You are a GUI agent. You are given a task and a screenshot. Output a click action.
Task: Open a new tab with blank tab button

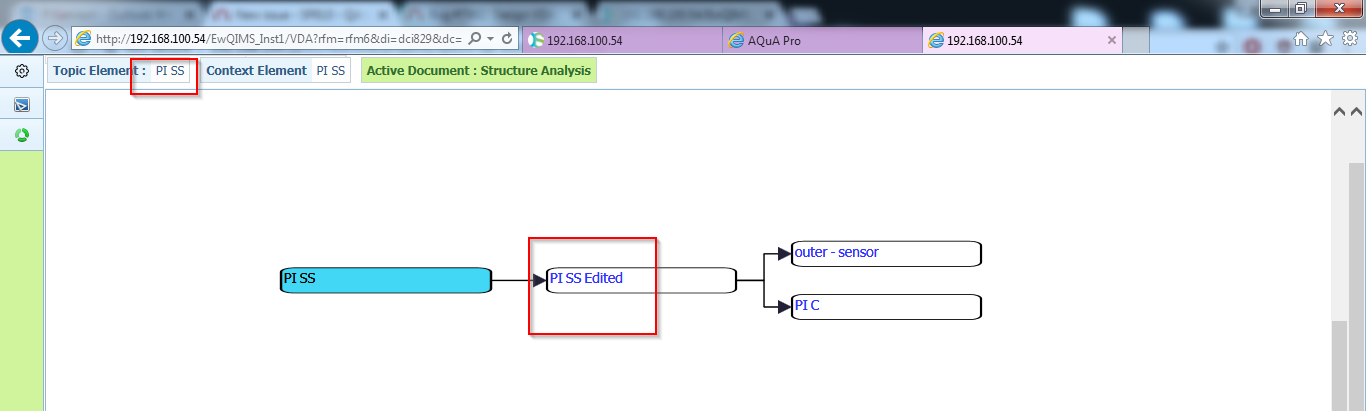(x=1136, y=40)
